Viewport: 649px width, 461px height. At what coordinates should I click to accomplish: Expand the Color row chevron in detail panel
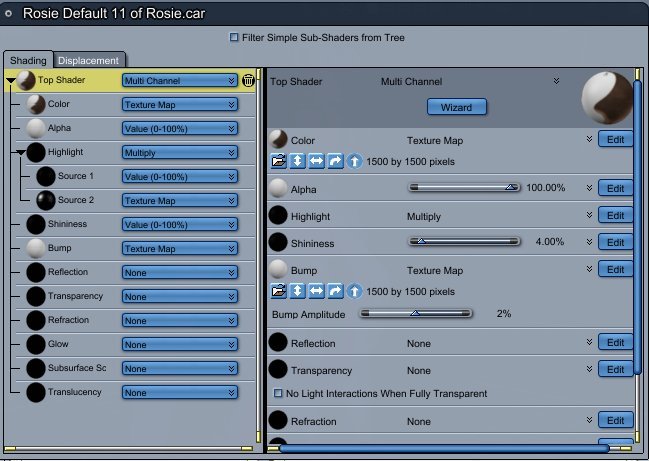[589, 139]
